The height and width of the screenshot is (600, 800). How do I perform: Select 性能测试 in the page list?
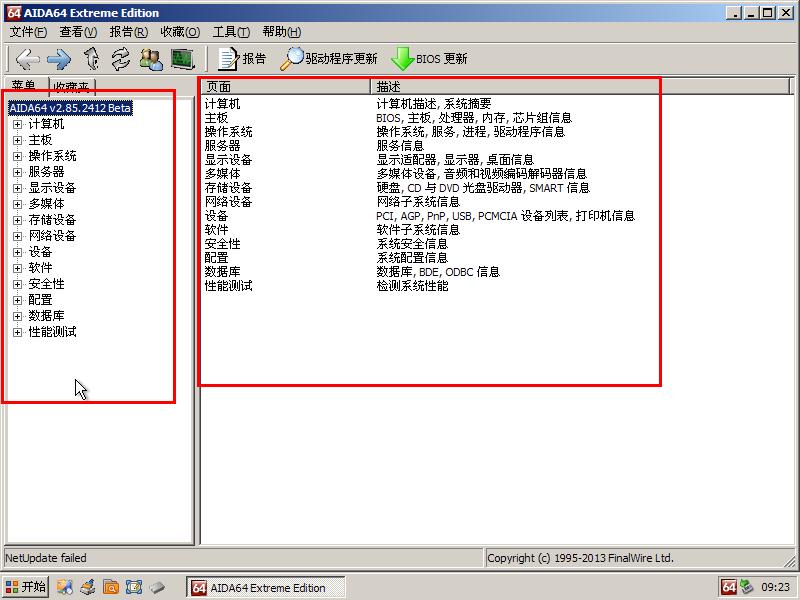pyautogui.click(x=229, y=286)
